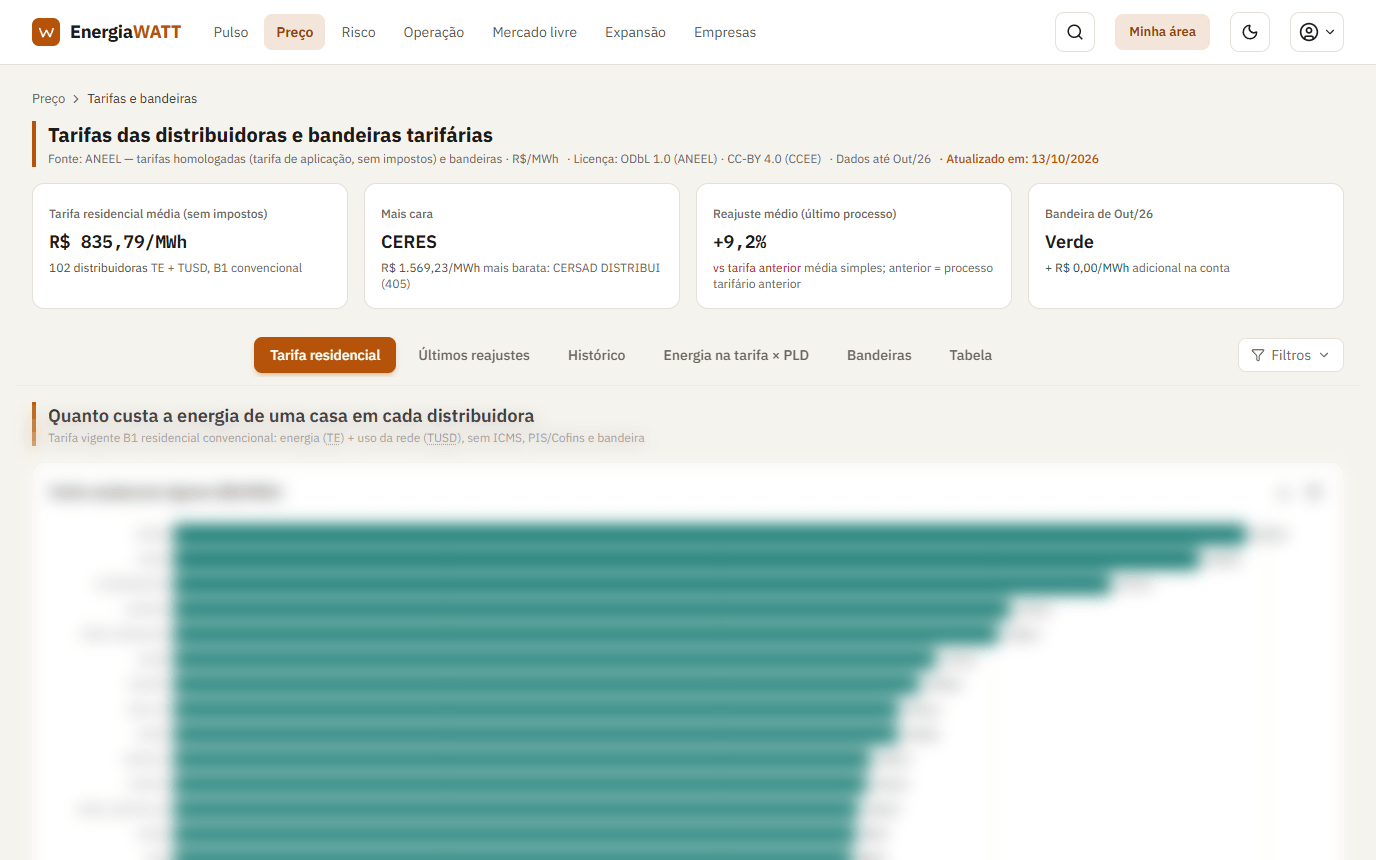Click the TUSD abbreviation in subtitle
Viewport: 1376px width, 860px height.
pyautogui.click(x=441, y=438)
